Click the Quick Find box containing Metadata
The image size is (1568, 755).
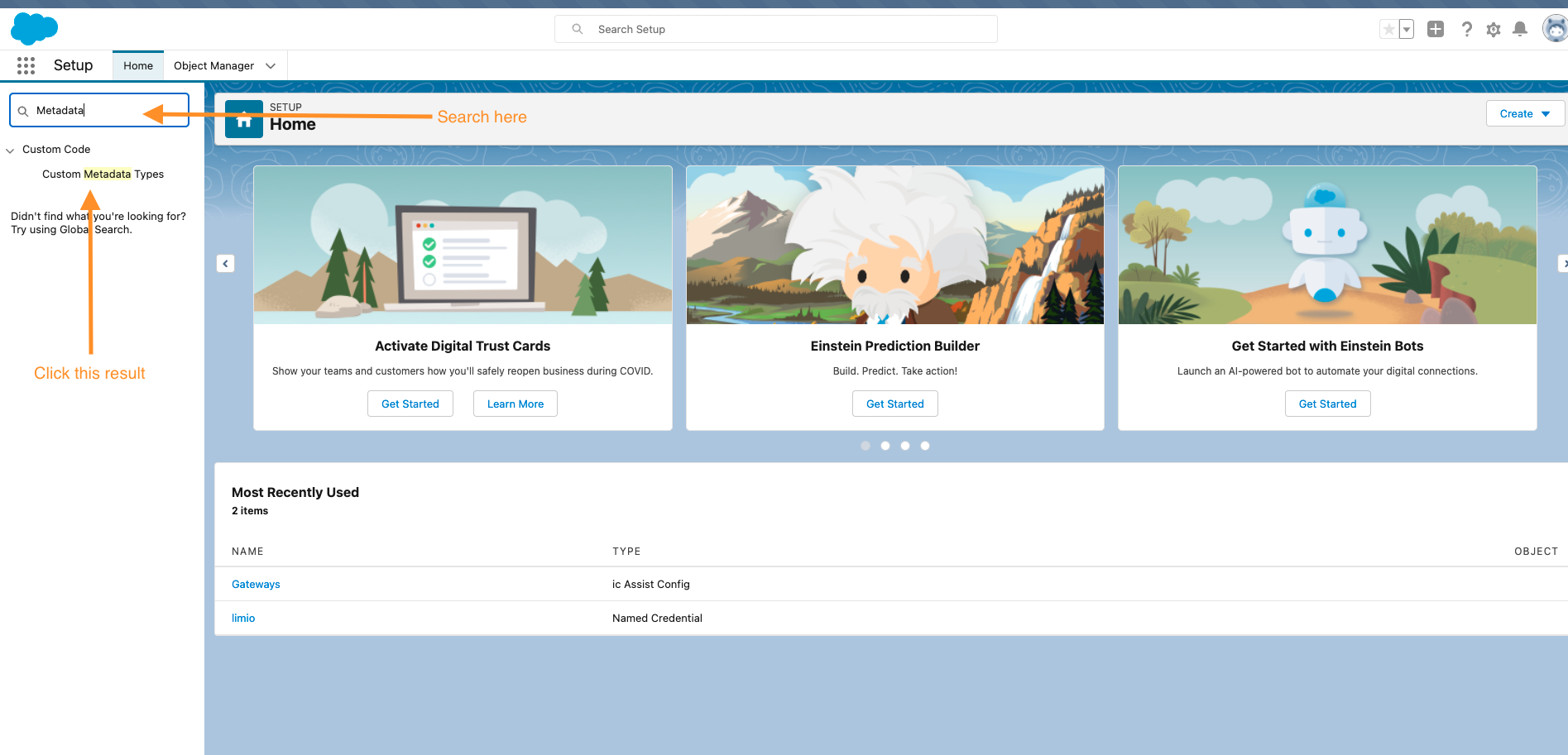pyautogui.click(x=99, y=110)
